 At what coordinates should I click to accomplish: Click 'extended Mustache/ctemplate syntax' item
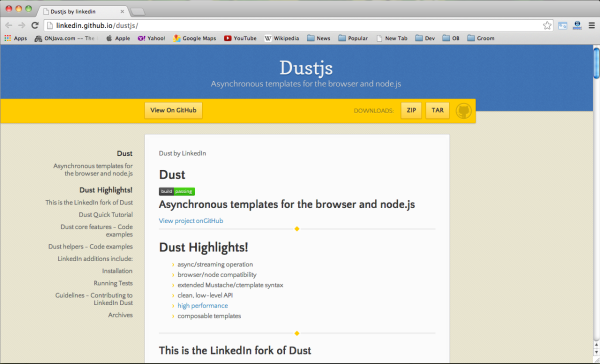pyautogui.click(x=230, y=285)
